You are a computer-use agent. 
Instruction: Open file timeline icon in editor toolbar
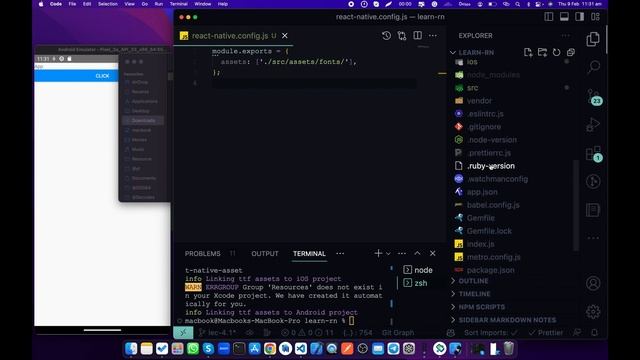(386, 36)
